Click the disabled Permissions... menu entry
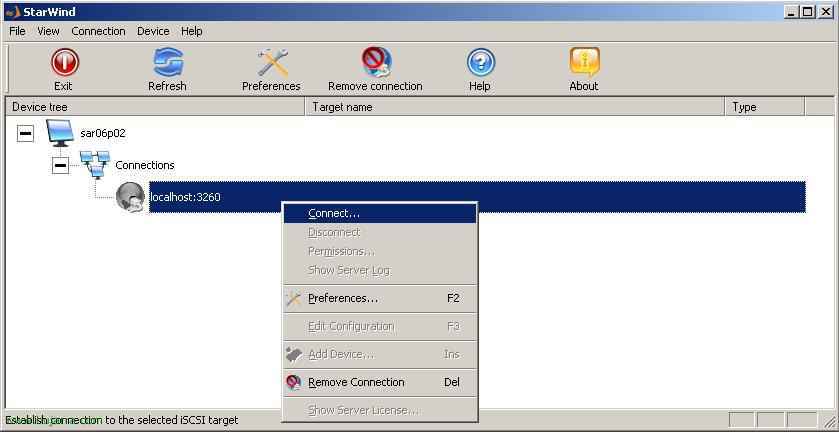The height and width of the screenshot is (432, 839). pyautogui.click(x=379, y=252)
